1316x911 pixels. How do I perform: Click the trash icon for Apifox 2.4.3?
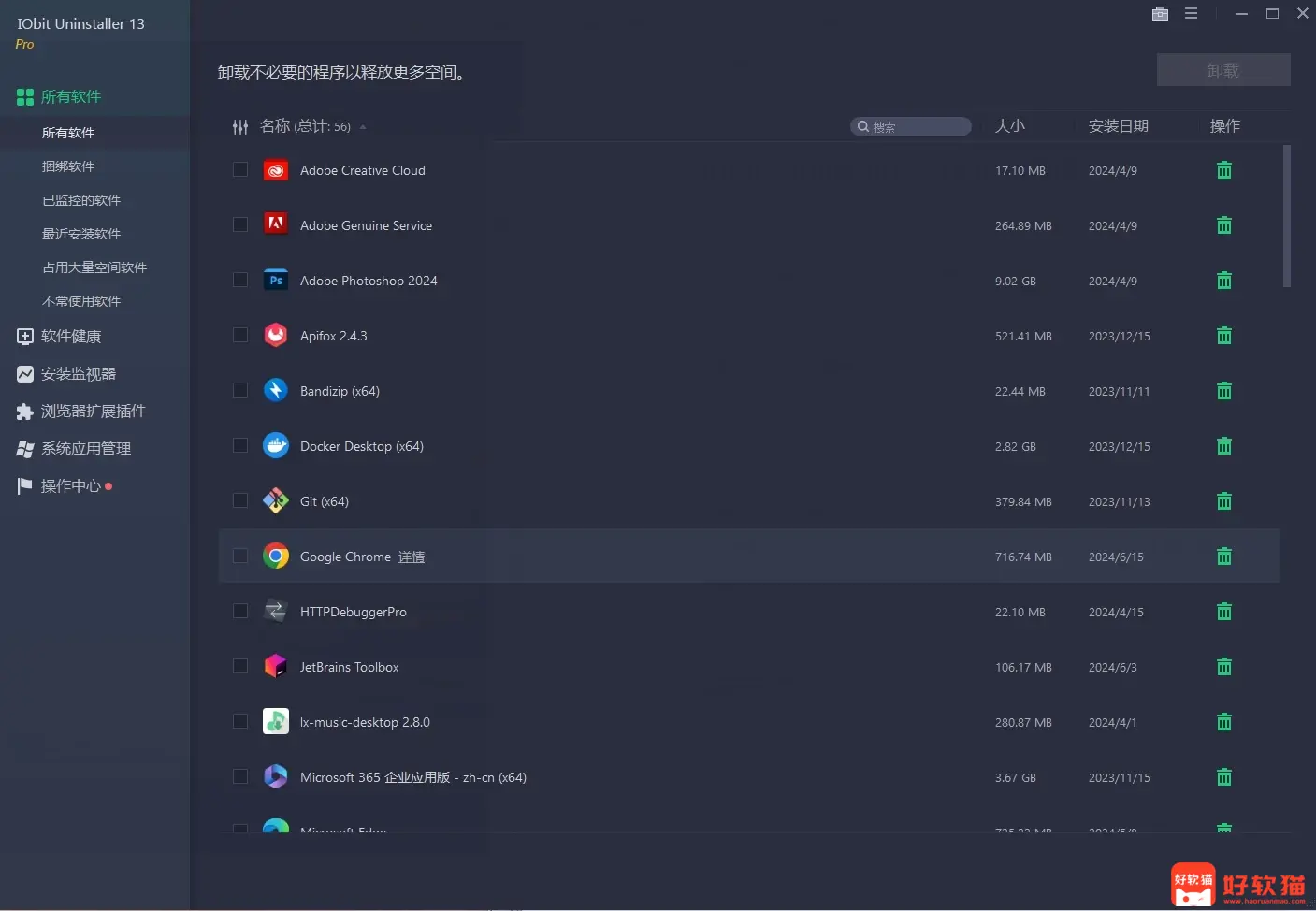coord(1223,336)
